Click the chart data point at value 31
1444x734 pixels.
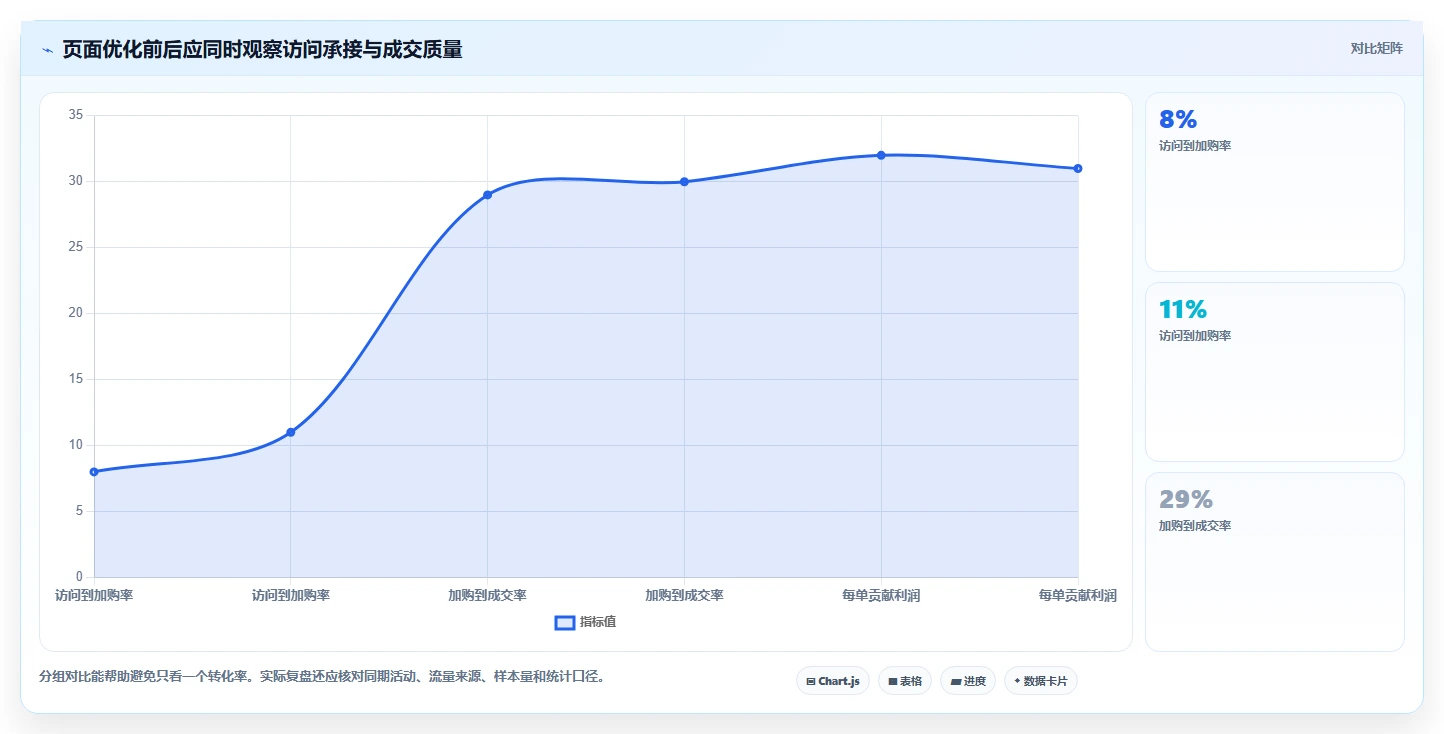(1078, 168)
